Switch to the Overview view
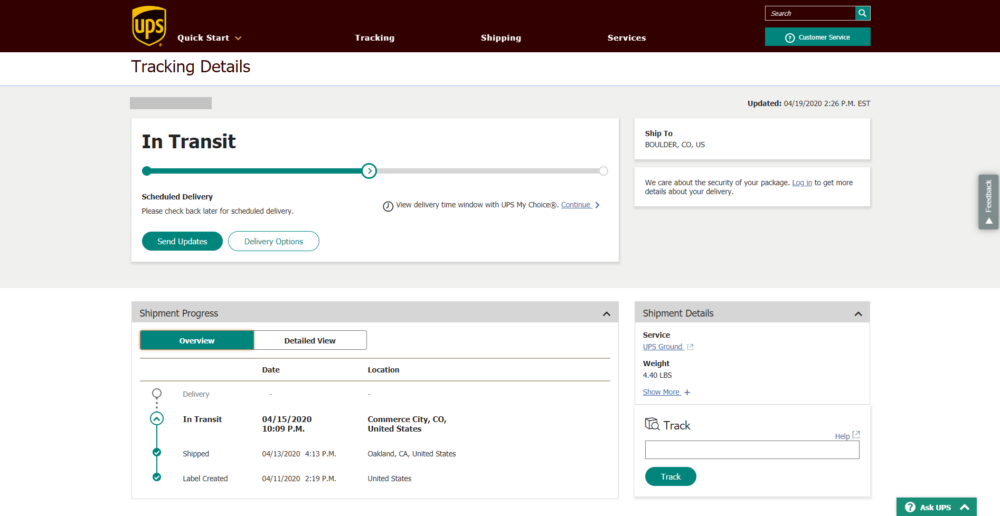The image size is (1000, 516). 197,340
